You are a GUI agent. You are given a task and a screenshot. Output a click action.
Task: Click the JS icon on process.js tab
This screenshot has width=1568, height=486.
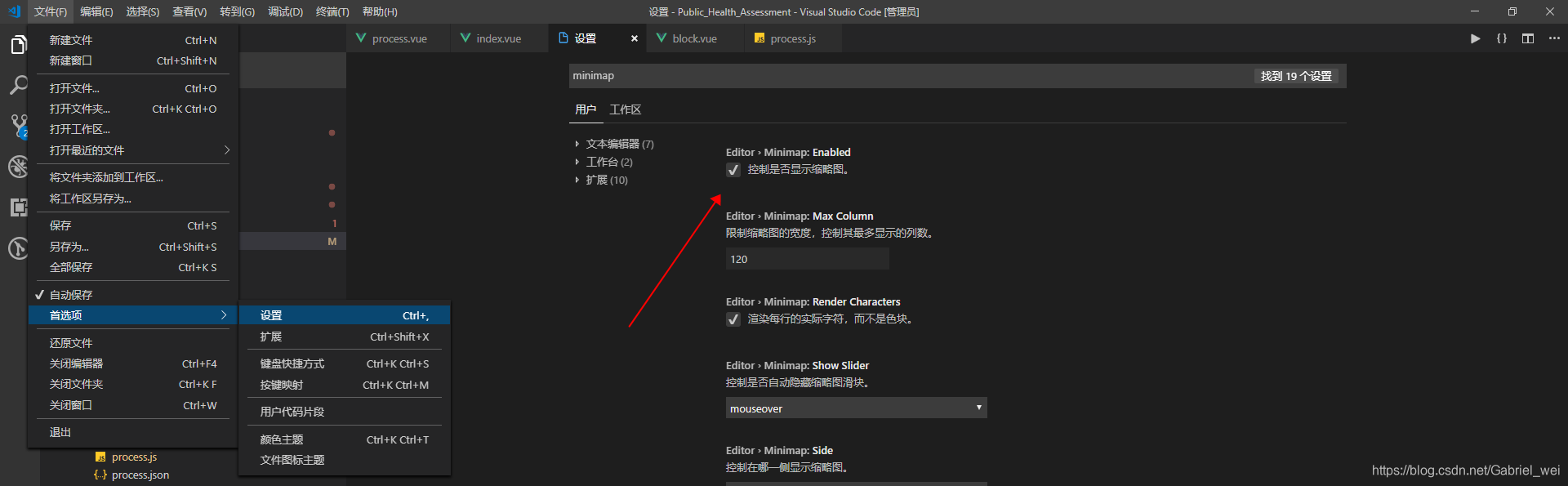point(759,38)
